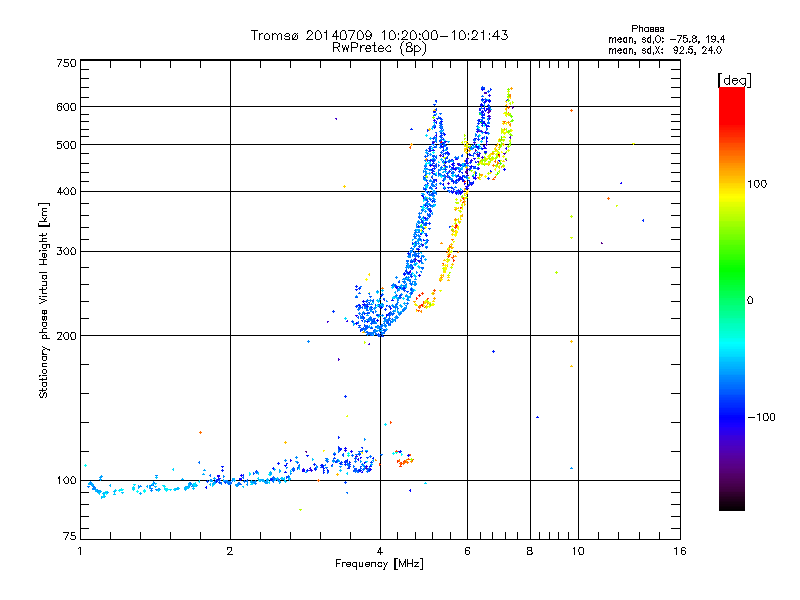Click the orange outlier point at 600 km near 10 MHz
Image resolution: width=800 pixels, height=600 pixels.
571,111
